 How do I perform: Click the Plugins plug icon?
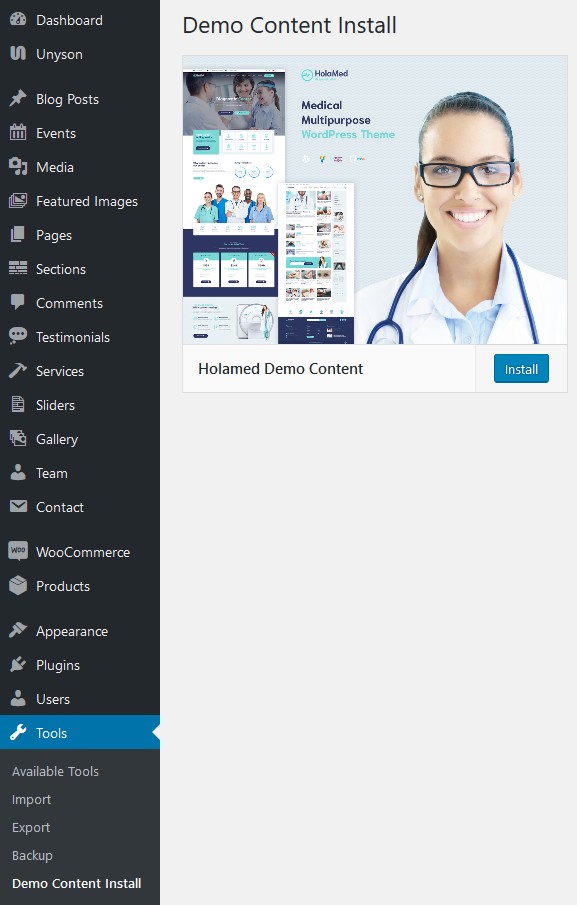tap(18, 664)
